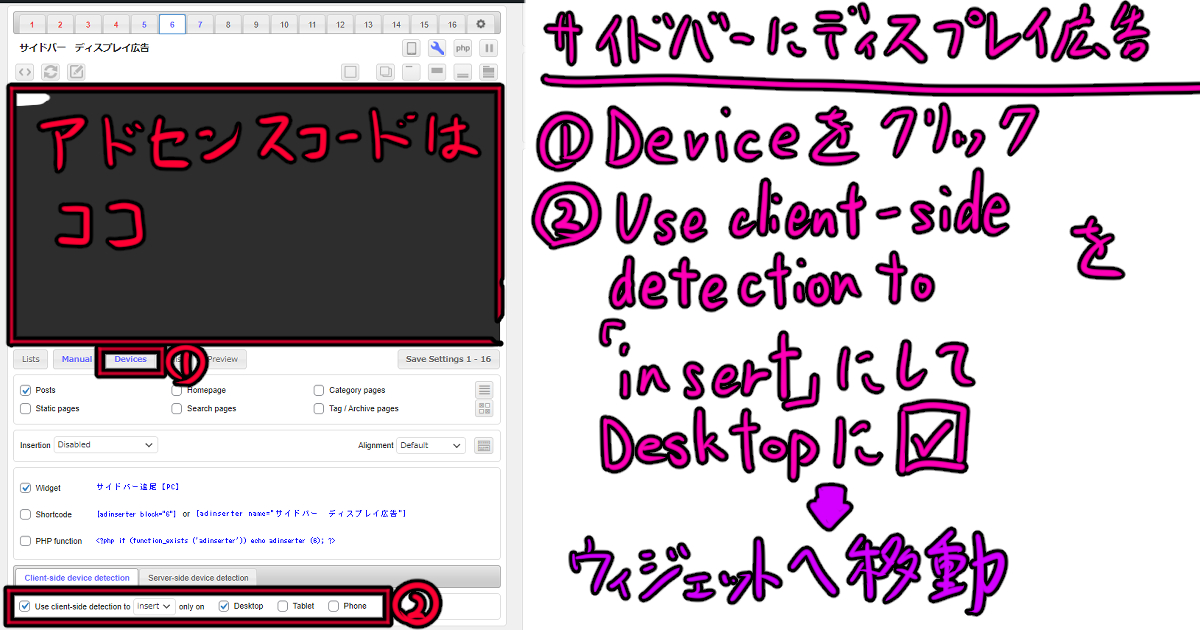Select the code editor icon above the block
Screen dimensions: 1200x630
(x=24, y=71)
